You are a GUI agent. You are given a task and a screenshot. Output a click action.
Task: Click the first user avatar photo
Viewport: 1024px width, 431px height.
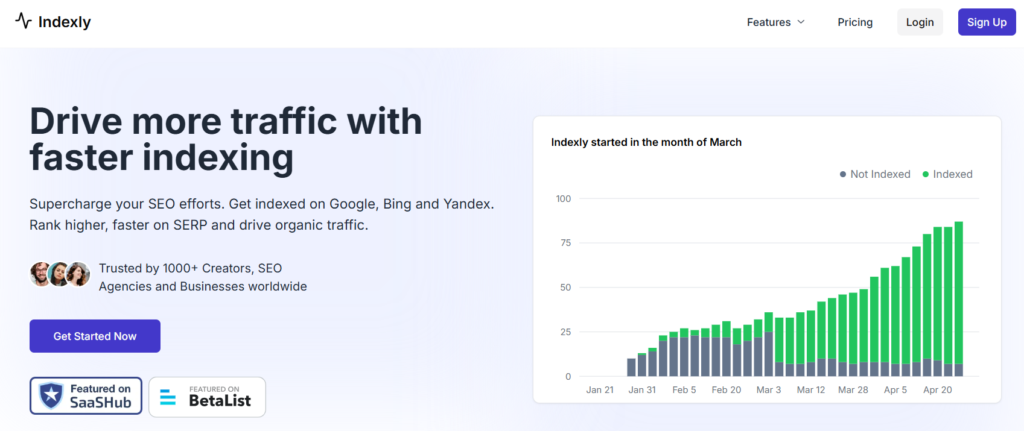[41, 274]
